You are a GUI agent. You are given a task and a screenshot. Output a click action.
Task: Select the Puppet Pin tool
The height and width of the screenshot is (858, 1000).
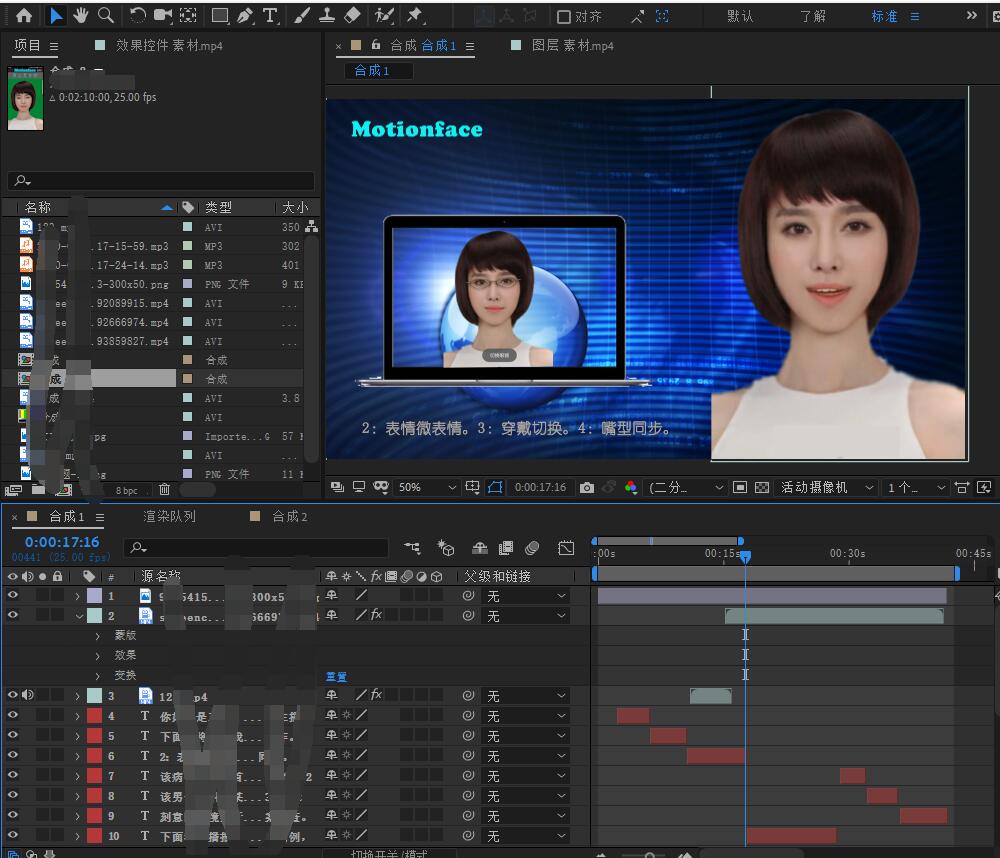(x=415, y=15)
